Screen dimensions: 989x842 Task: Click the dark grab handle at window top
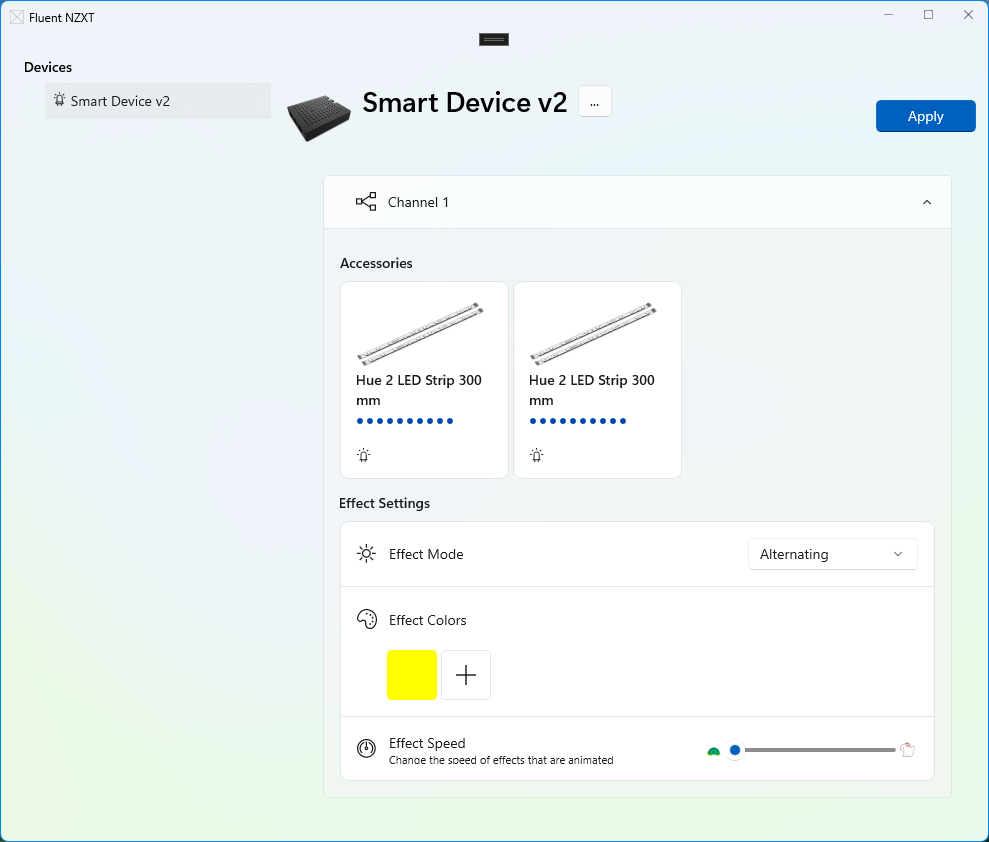pos(494,40)
